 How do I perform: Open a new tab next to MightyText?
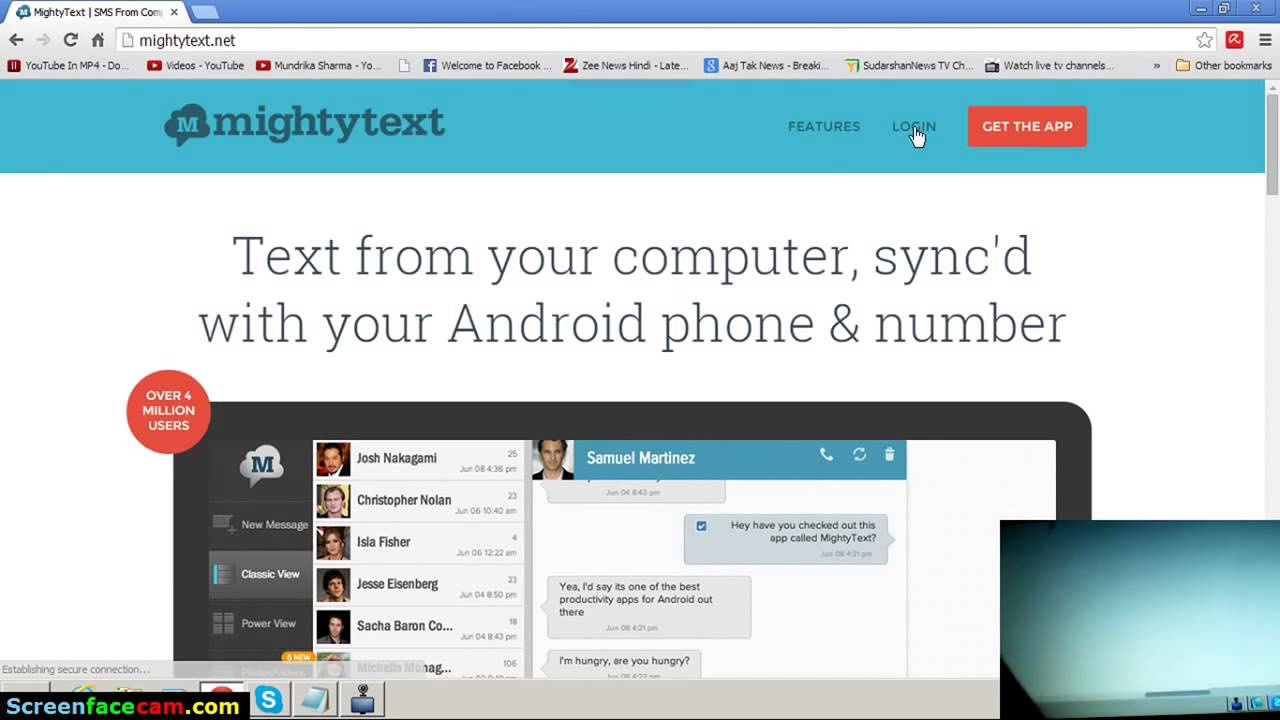tap(204, 12)
